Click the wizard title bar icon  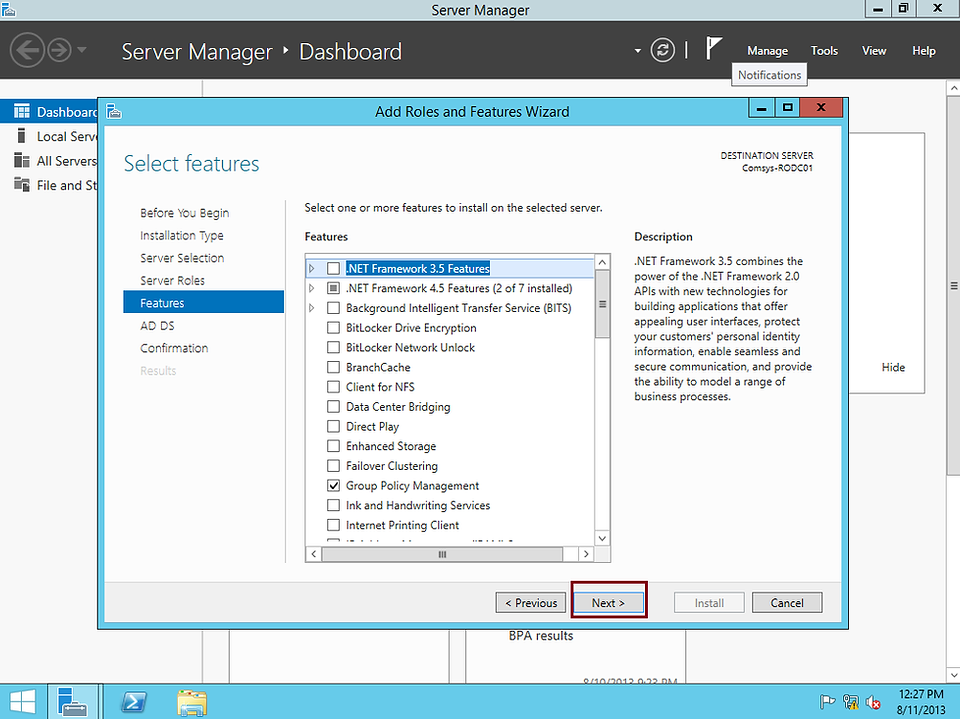pyautogui.click(x=114, y=111)
